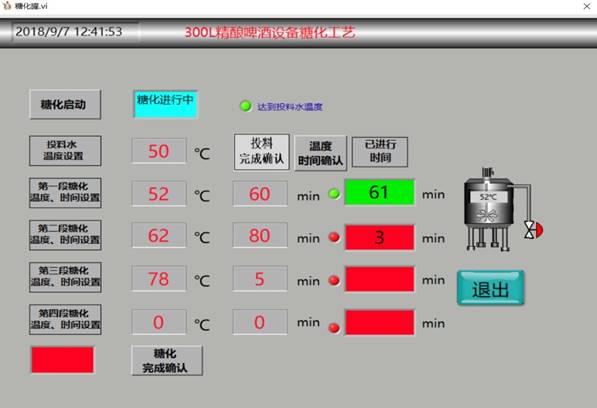597x408 pixels.
Task: Click the 糖化完成确认 button
Action: click(167, 360)
